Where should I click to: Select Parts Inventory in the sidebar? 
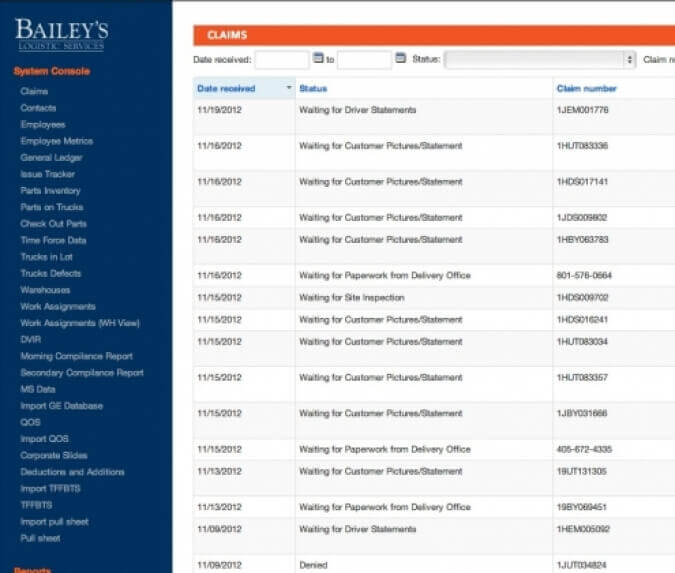click(50, 191)
